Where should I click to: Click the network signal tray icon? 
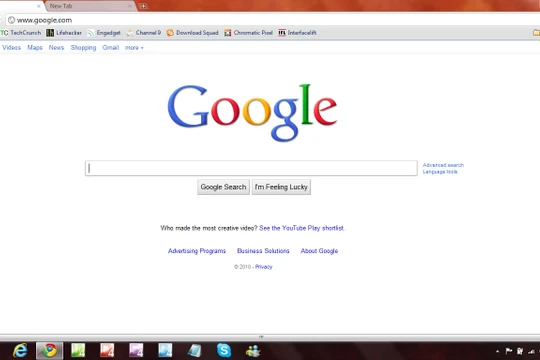point(531,351)
